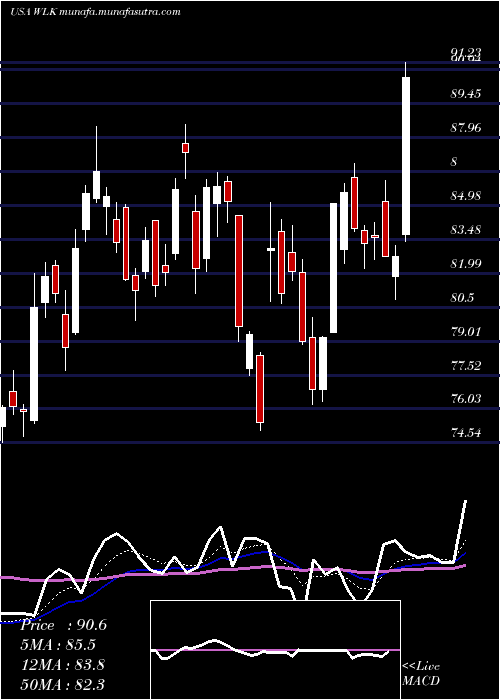Click the tall final white candlestick near 90
This screenshot has height=700, width=500.
406,156
